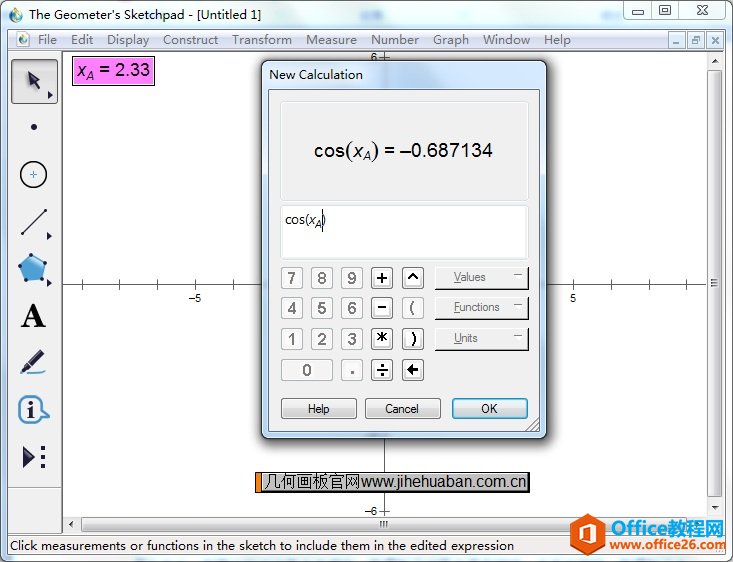Screen dimensions: 733x562
Task: Open the Measure menu
Action: coord(331,40)
